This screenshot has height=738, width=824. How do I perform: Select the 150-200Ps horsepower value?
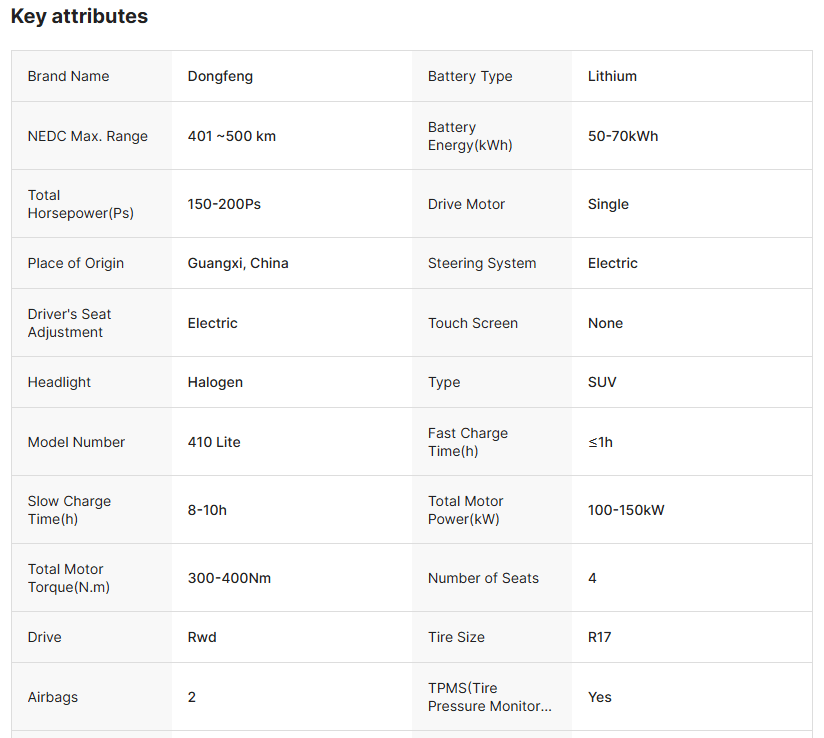(224, 204)
